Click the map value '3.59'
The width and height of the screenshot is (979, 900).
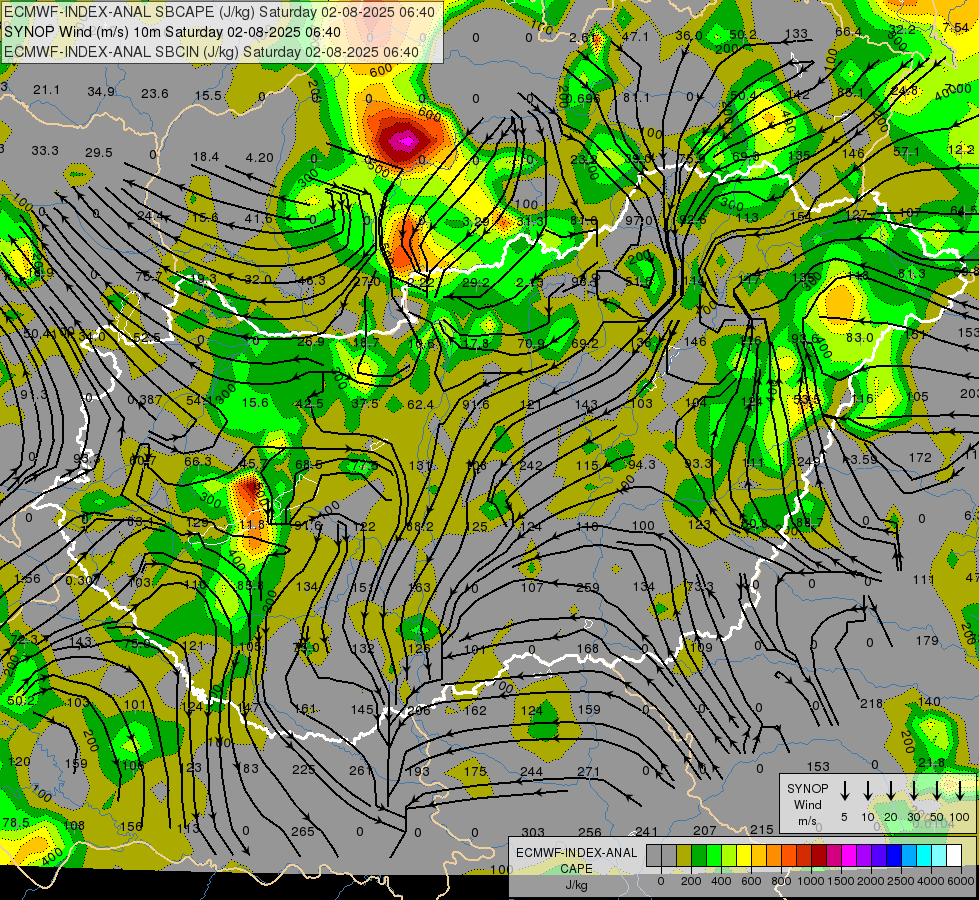point(863,459)
